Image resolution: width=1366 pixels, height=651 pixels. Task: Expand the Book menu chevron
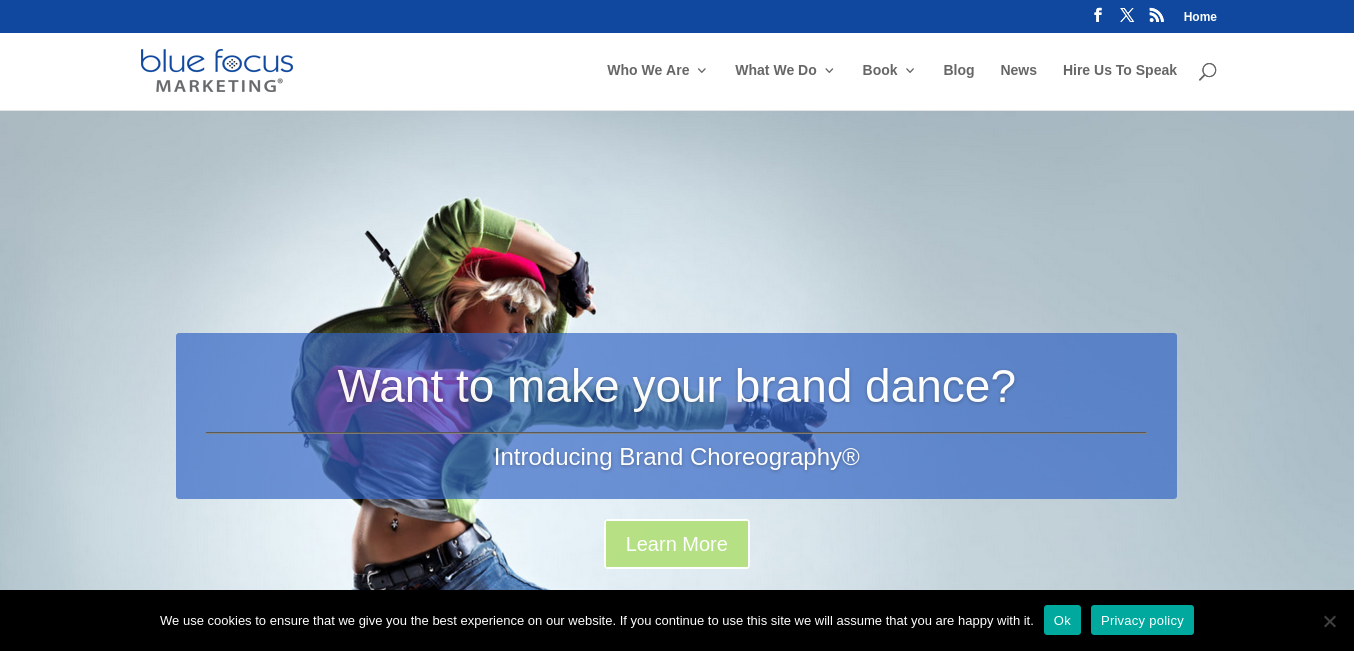point(910,71)
